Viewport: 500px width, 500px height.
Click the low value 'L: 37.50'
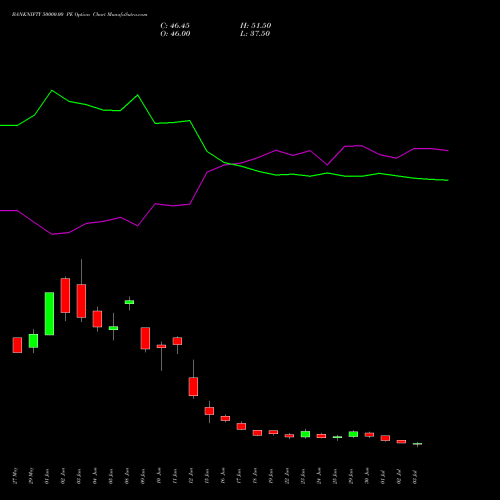coord(255,34)
